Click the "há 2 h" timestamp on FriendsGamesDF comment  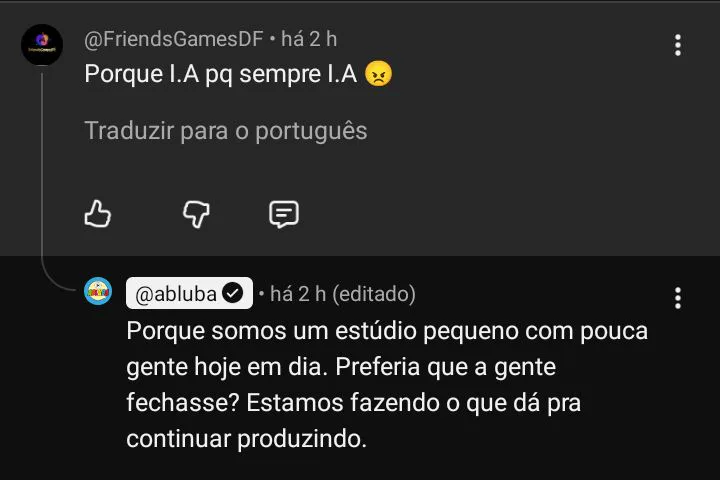[x=309, y=39]
